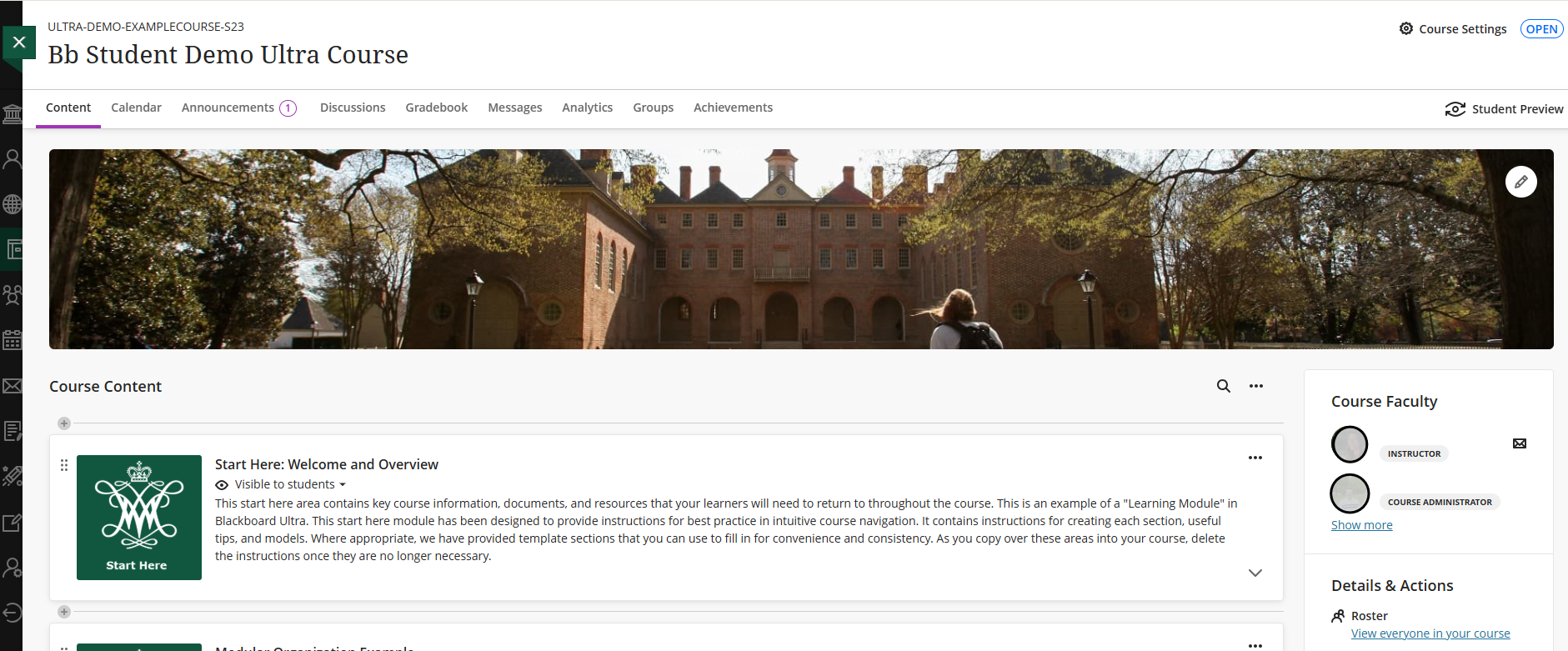
Task: Open the Announcements tab
Action: click(x=228, y=108)
